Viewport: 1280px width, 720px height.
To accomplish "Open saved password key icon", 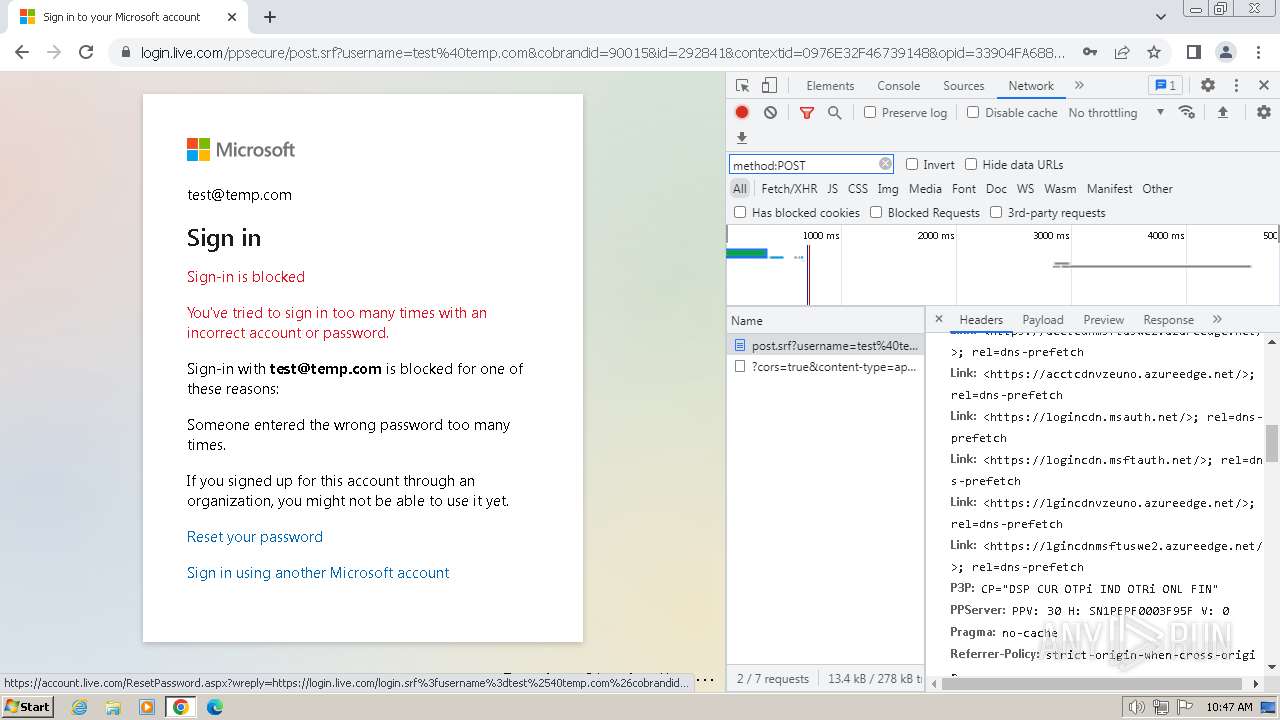I will 1090,52.
